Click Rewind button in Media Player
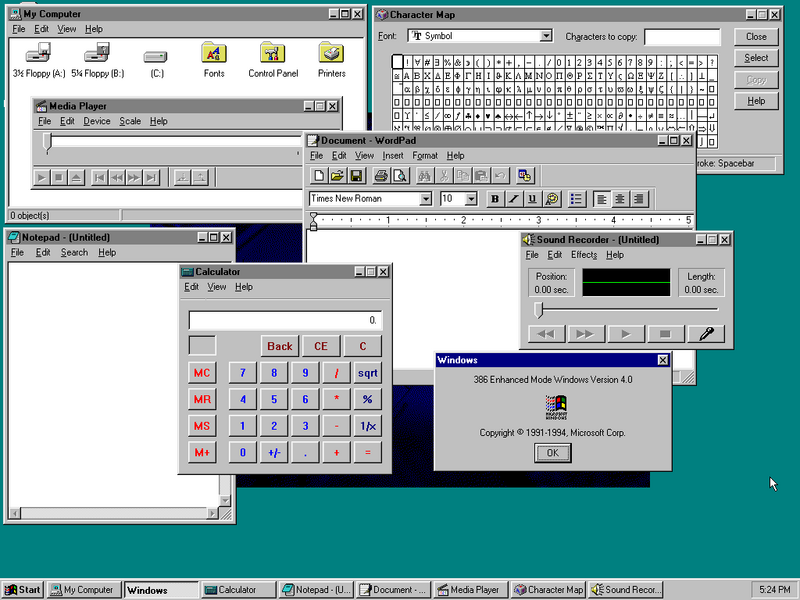This screenshot has width=800, height=600. [117, 178]
